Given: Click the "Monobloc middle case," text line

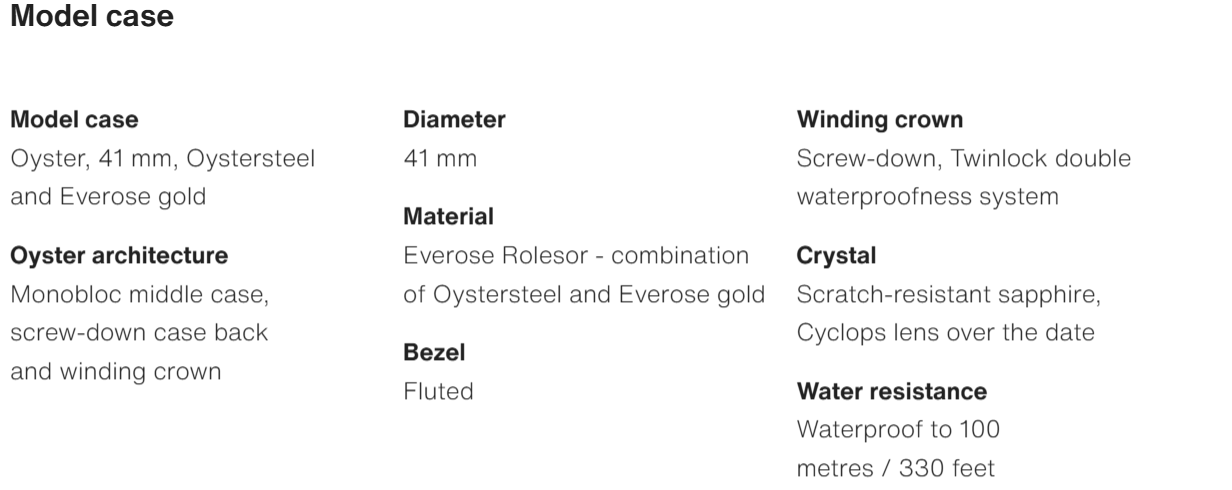Looking at the screenshot, I should [139, 295].
